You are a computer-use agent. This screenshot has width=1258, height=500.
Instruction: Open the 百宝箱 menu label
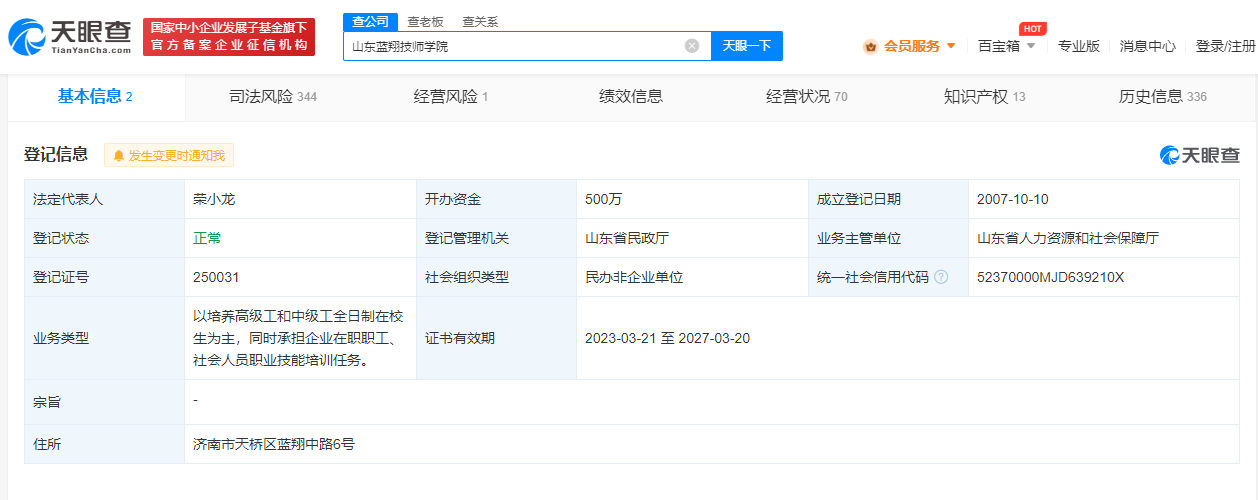pyautogui.click(x=999, y=46)
